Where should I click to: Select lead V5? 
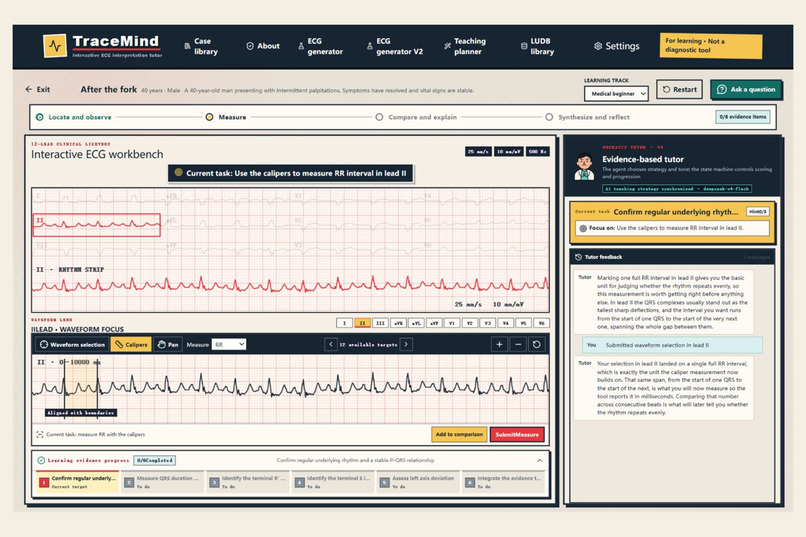click(523, 323)
